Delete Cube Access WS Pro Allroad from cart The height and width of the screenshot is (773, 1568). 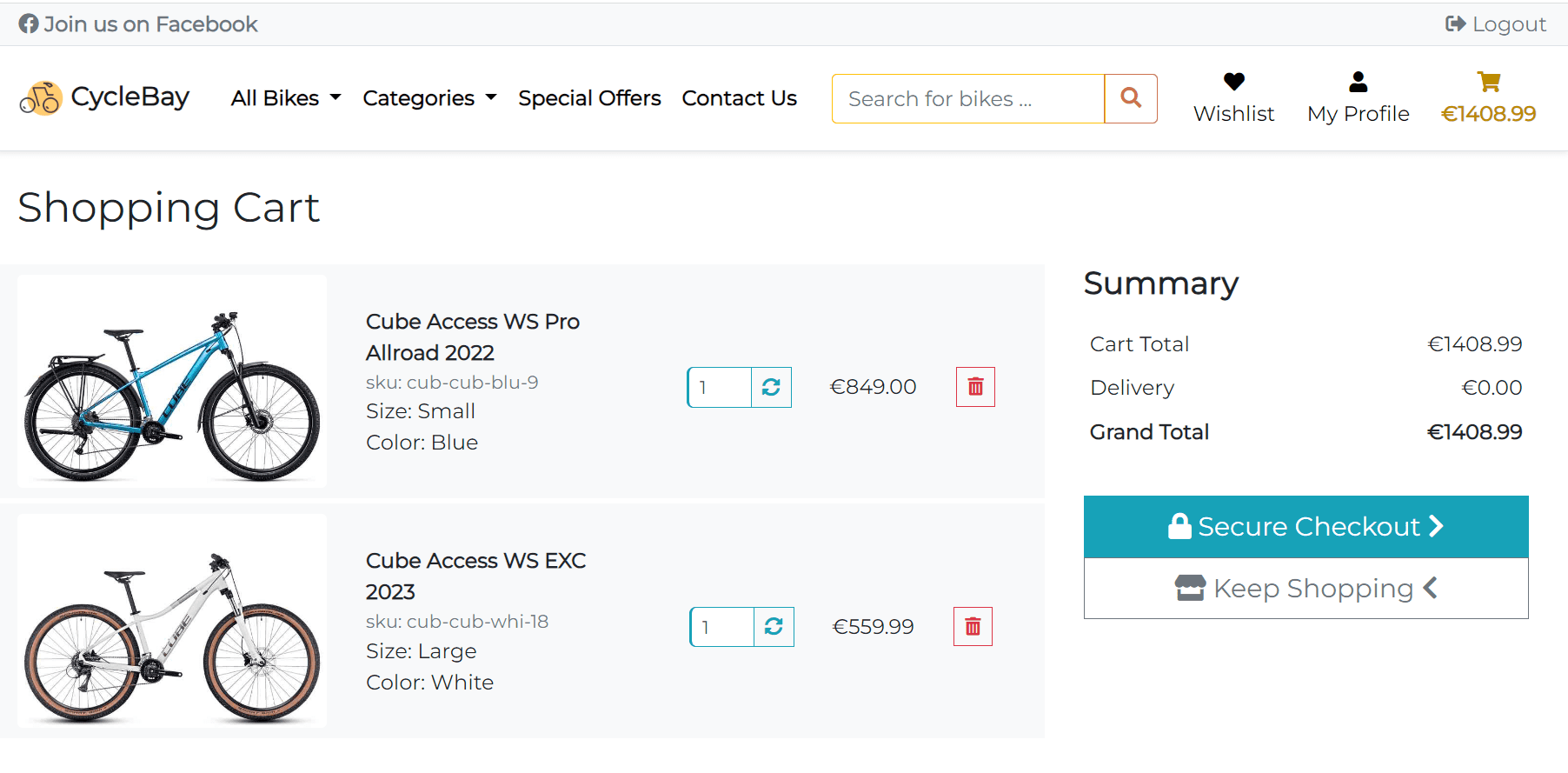975,387
